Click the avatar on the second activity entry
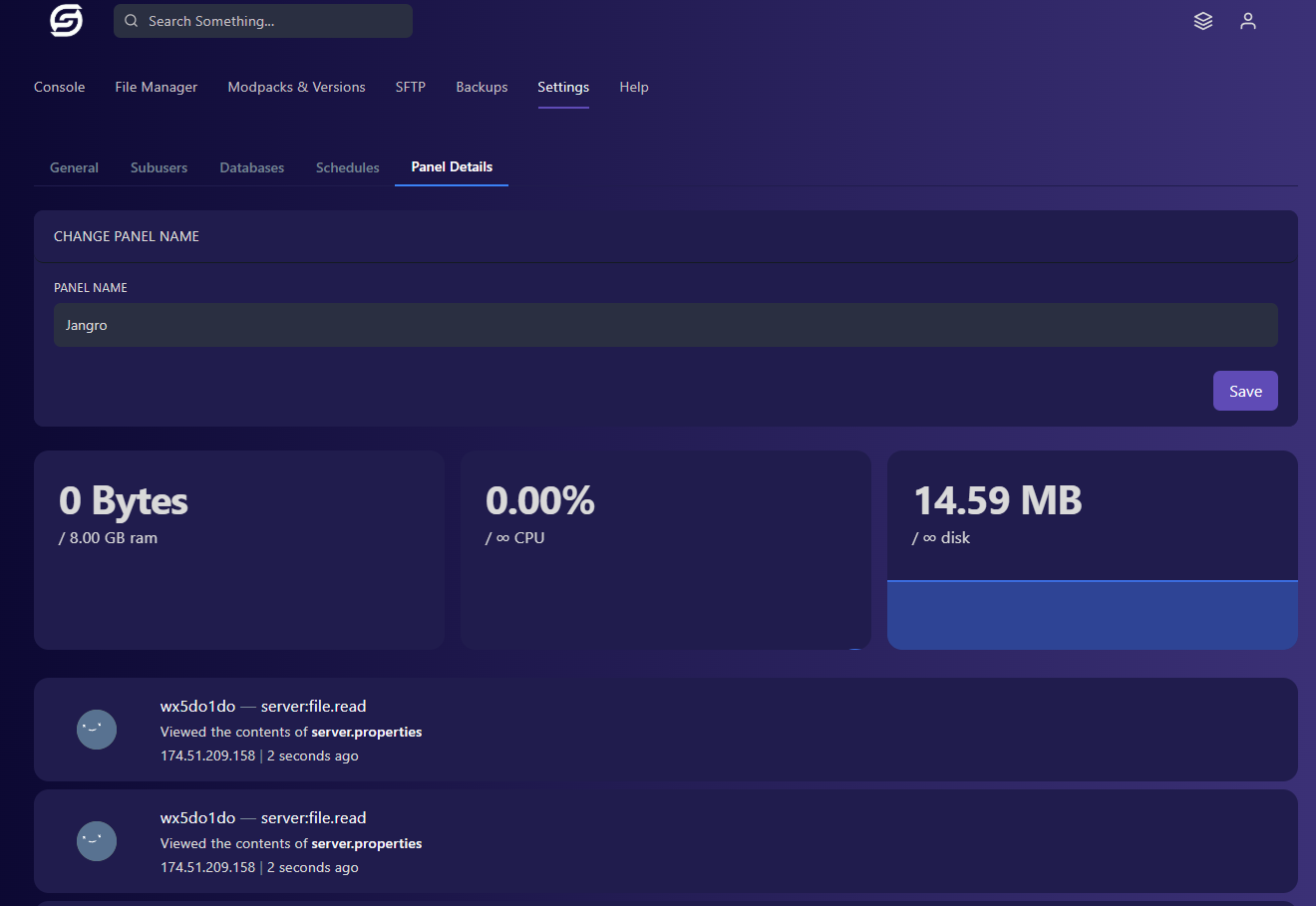This screenshot has height=906, width=1316. click(97, 841)
